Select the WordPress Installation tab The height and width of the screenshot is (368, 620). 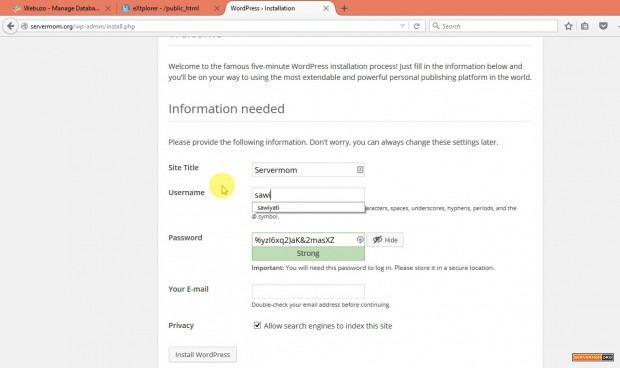(x=279, y=8)
